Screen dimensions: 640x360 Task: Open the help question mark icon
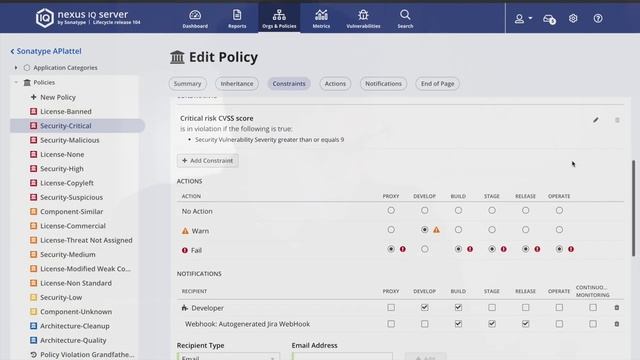click(598, 18)
